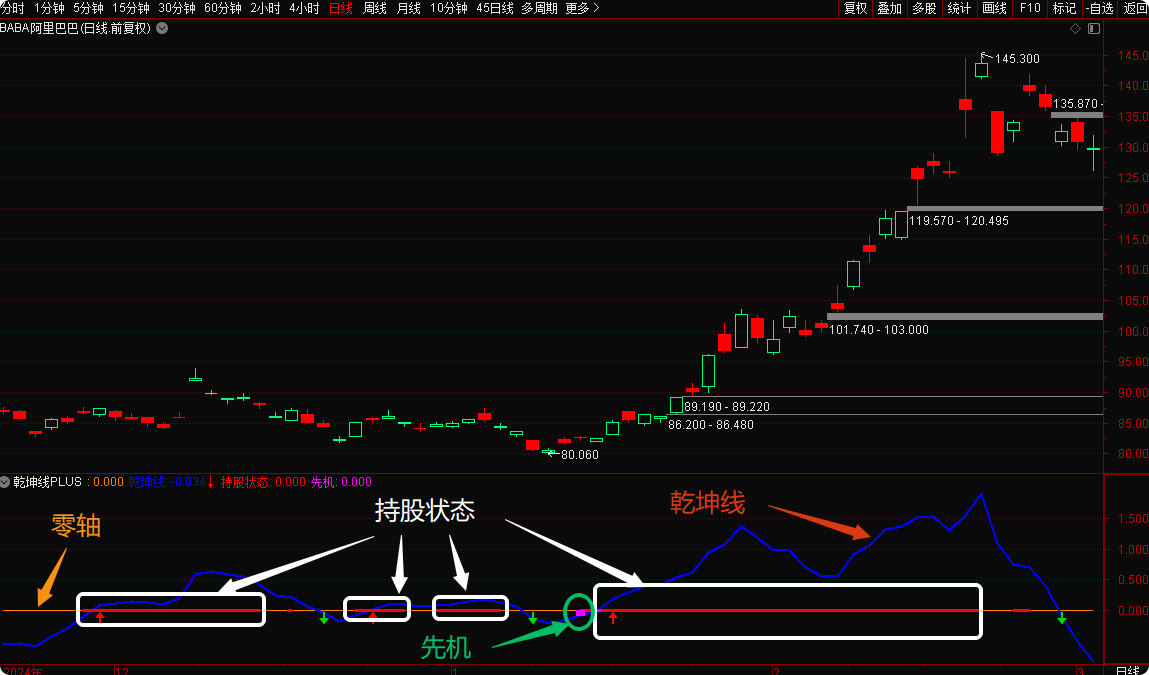Image resolution: width=1149 pixels, height=675 pixels.
Task: Click the 标记 mark button
Action: coord(1064,8)
